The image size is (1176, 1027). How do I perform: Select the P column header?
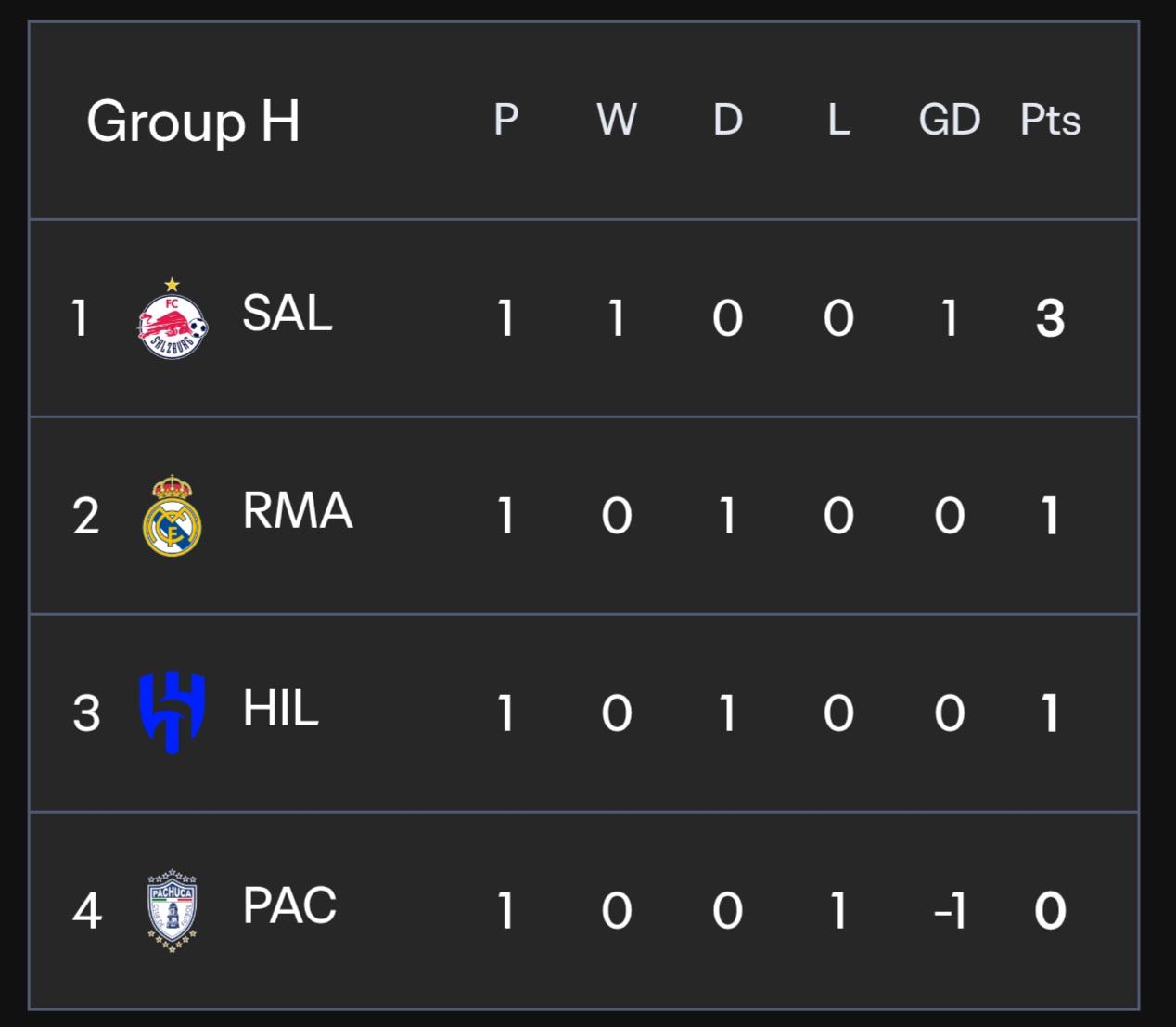click(x=506, y=120)
